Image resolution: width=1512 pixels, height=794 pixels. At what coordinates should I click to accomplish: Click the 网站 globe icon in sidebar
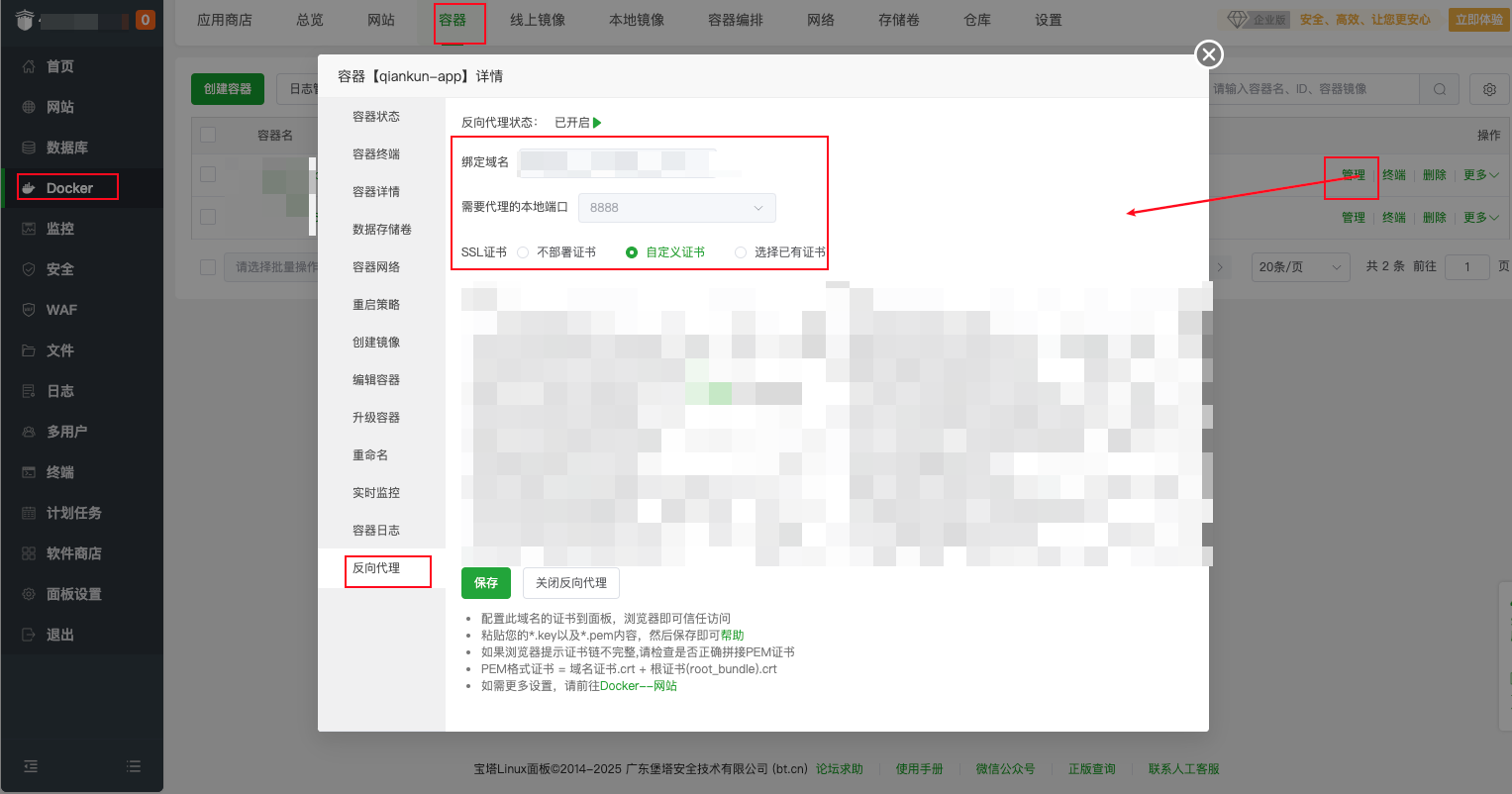tap(29, 107)
